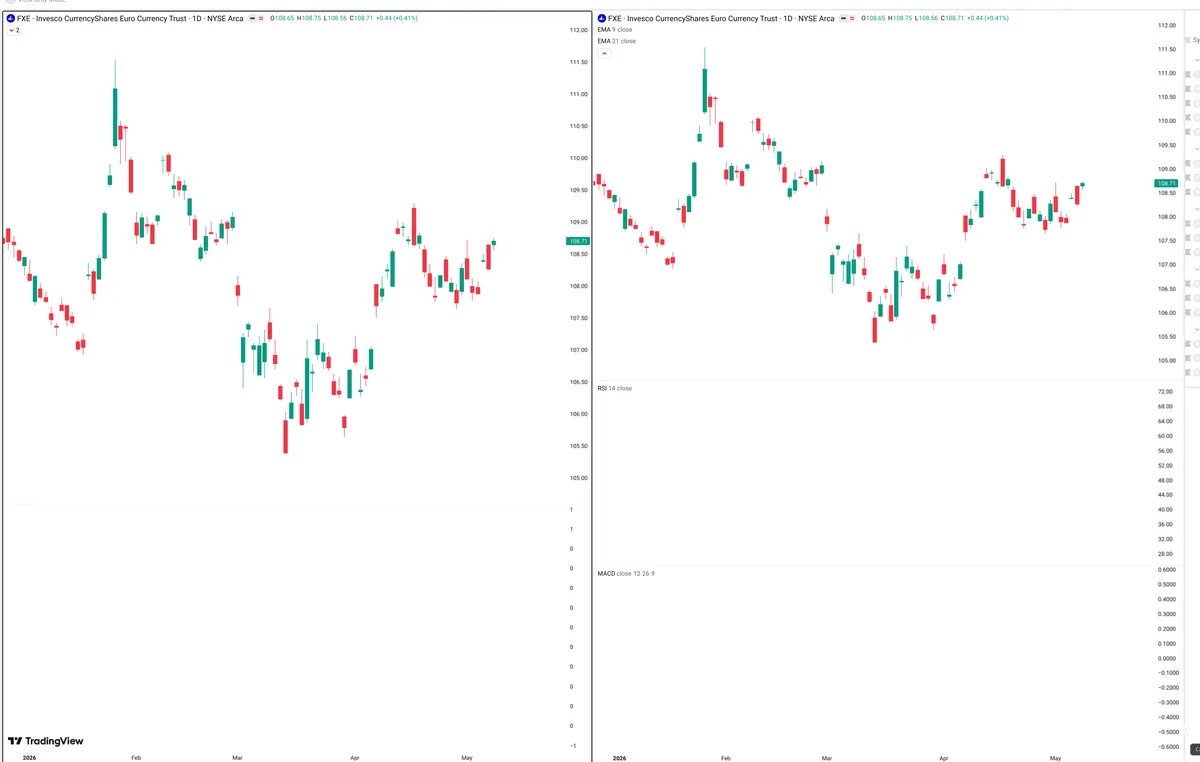Click the 108.71 price label on right chart

pos(1167,184)
